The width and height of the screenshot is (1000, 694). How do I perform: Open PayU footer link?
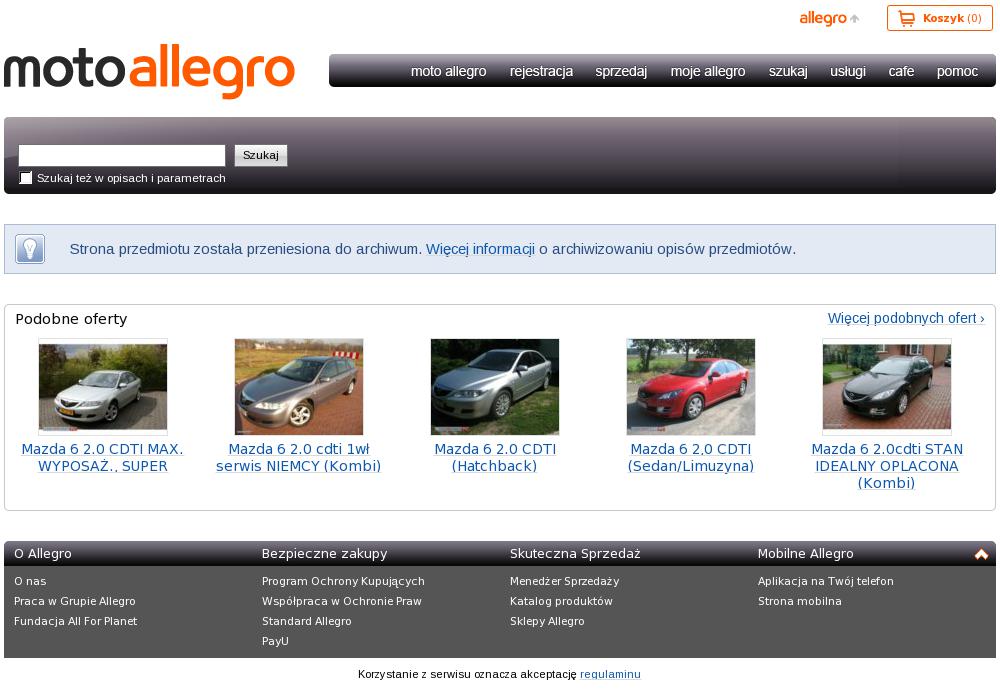[275, 641]
